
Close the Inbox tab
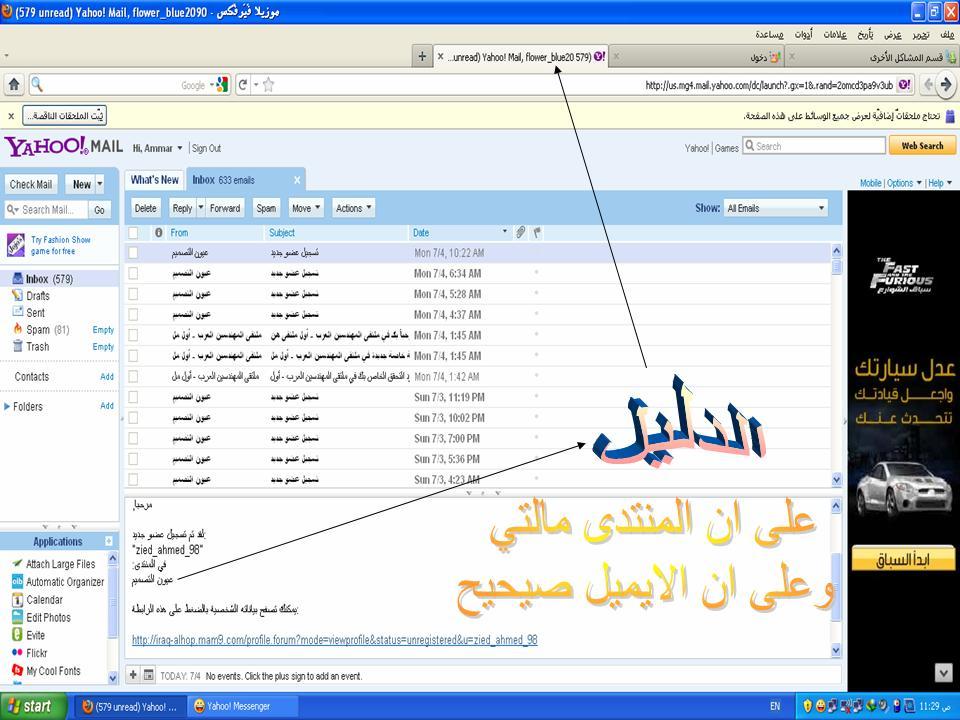(297, 180)
